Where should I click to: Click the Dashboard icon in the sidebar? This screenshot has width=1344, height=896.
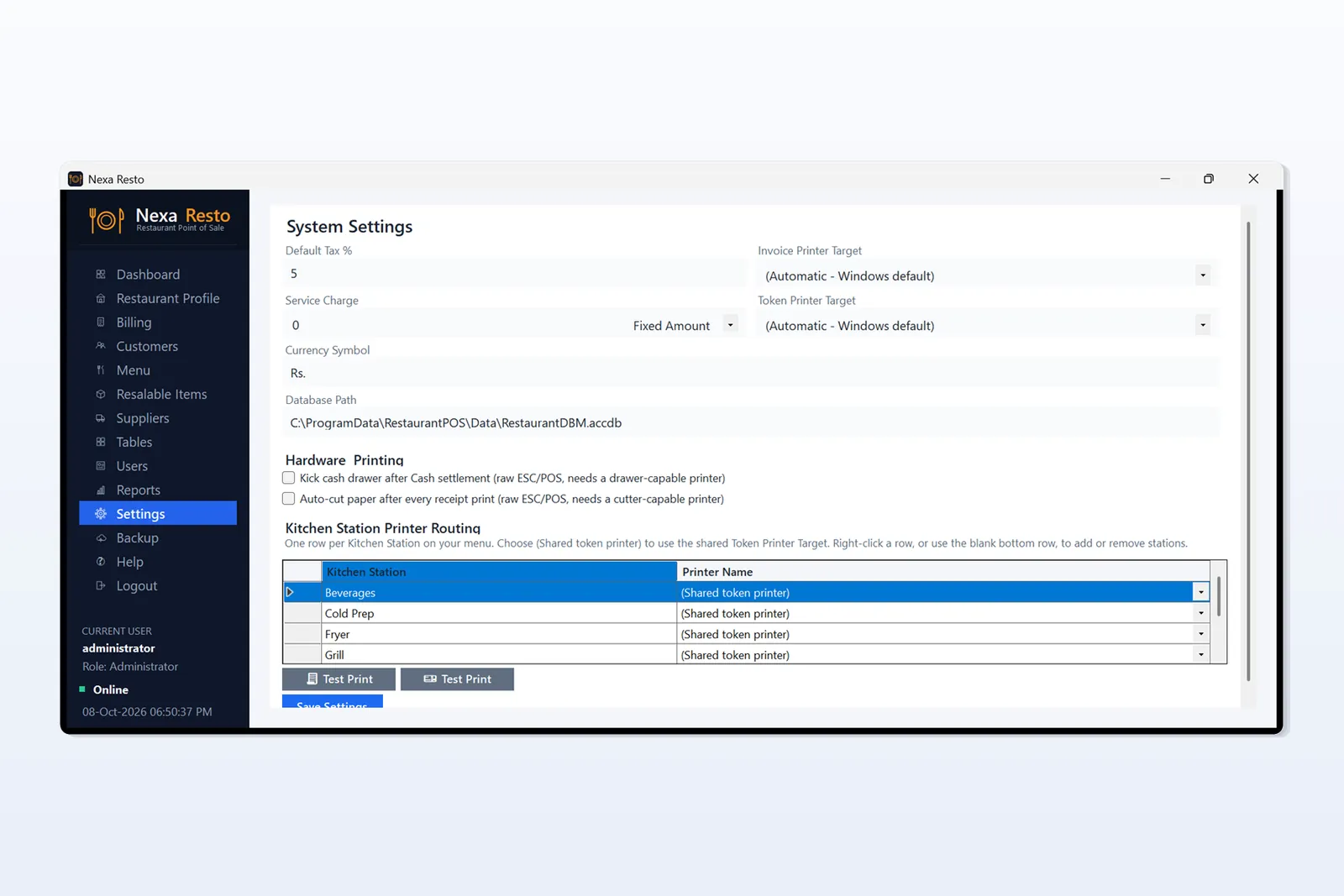pos(101,275)
